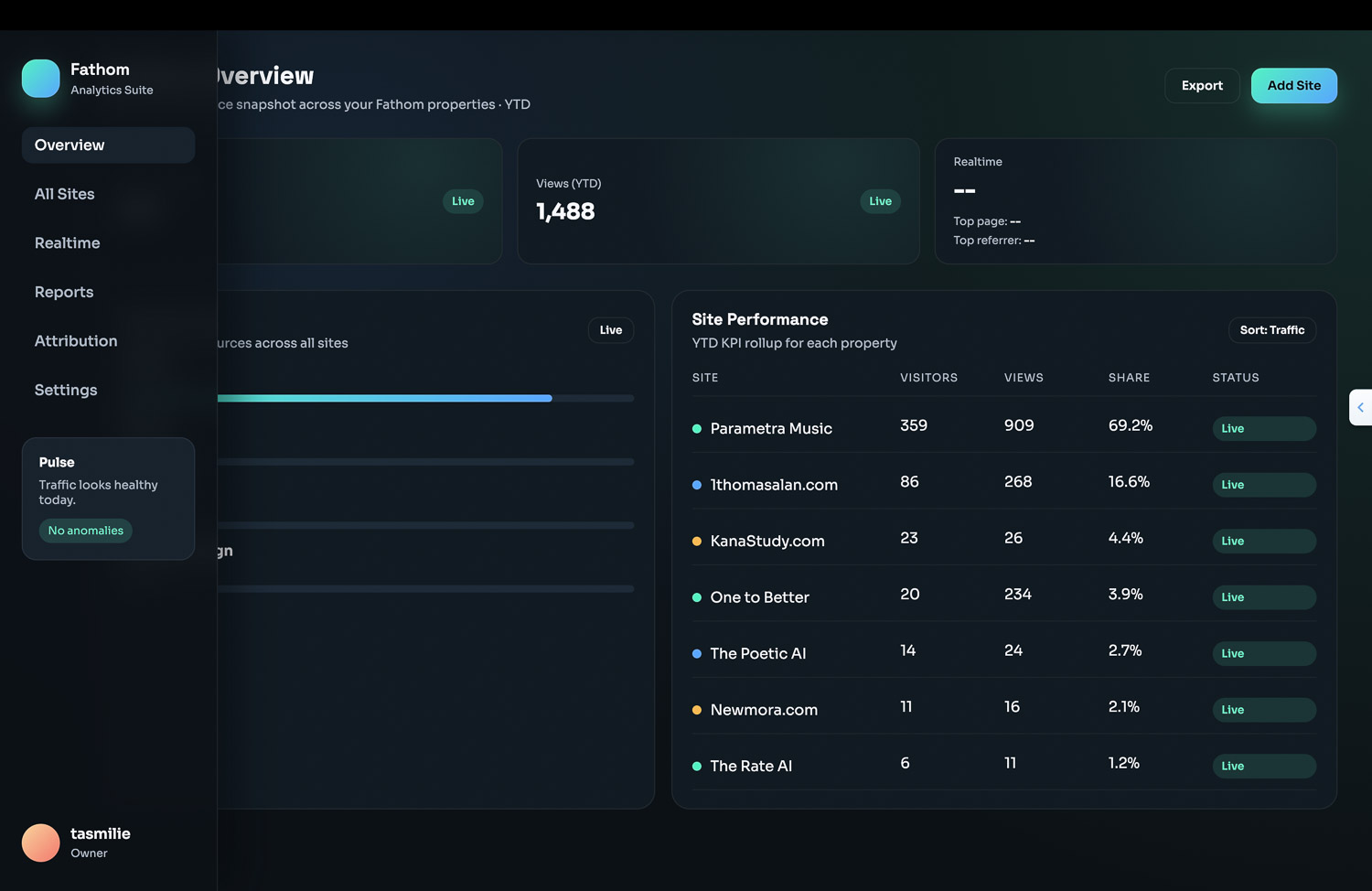Toggle Live status for Parametra Music
The image size is (1372, 891).
(1263, 429)
